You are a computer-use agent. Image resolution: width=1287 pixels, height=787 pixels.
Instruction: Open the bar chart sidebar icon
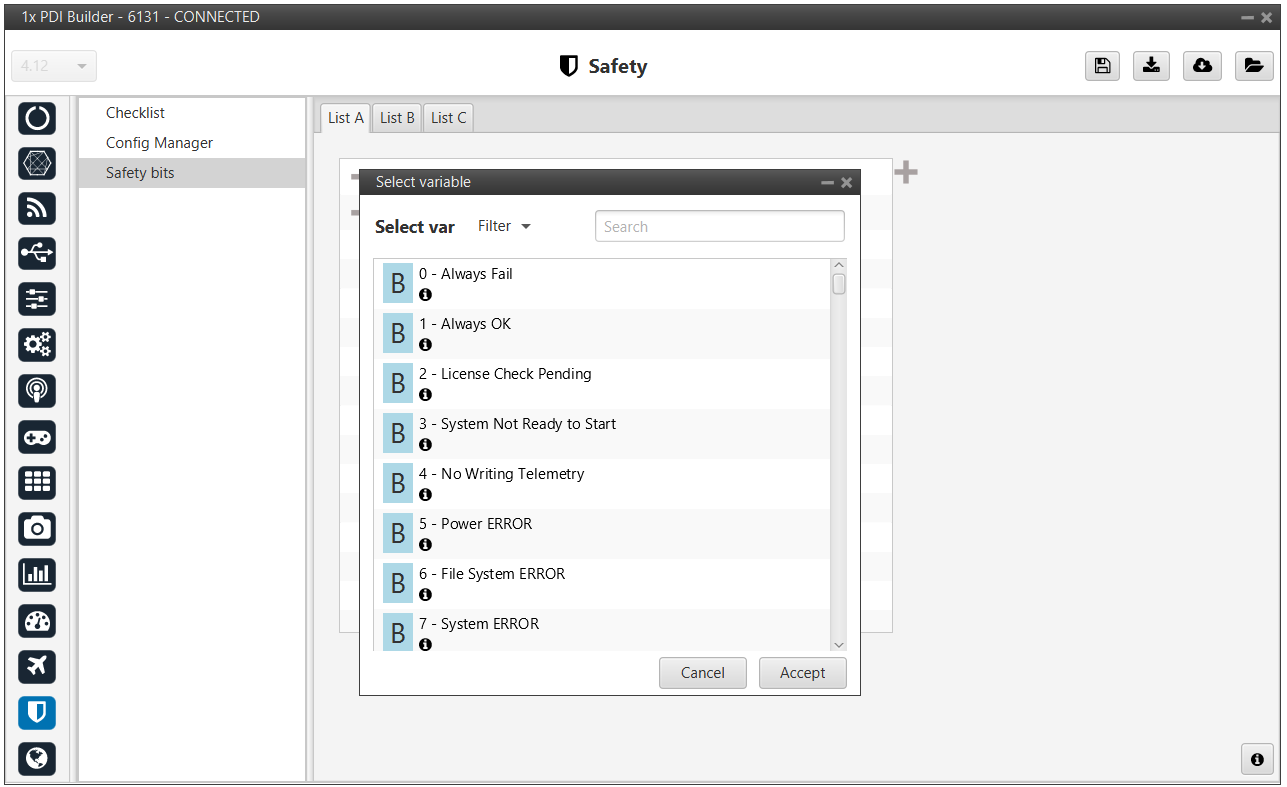coord(37,574)
